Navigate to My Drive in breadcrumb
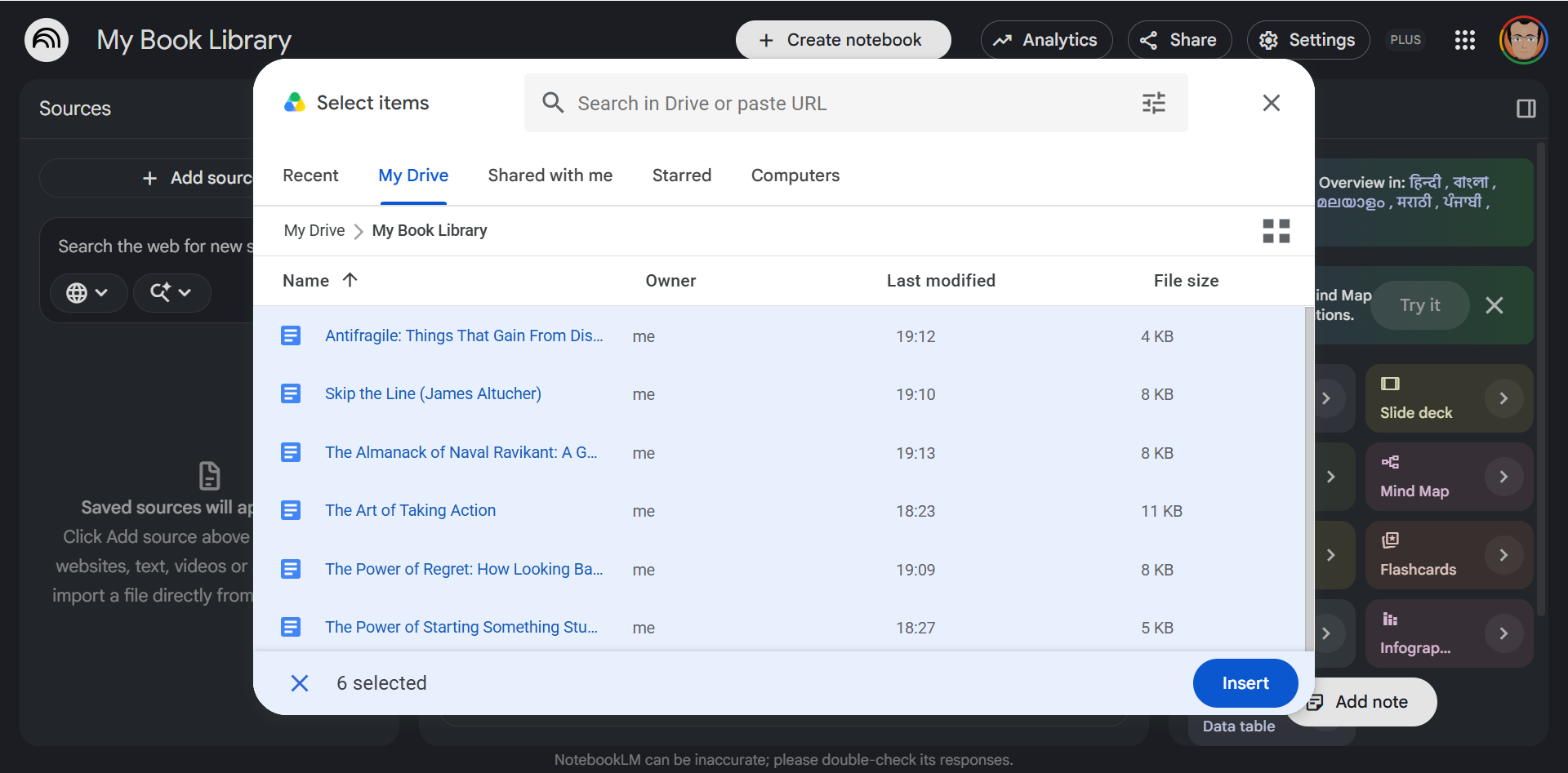 click(x=314, y=231)
